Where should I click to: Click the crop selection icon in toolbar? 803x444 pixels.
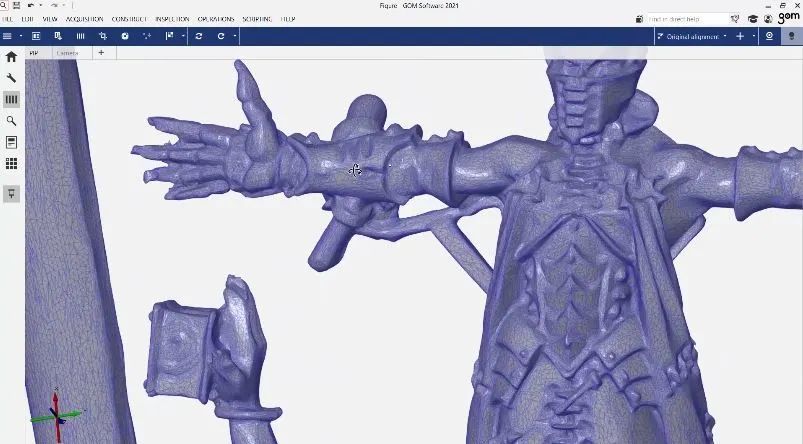pyautogui.click(x=103, y=36)
